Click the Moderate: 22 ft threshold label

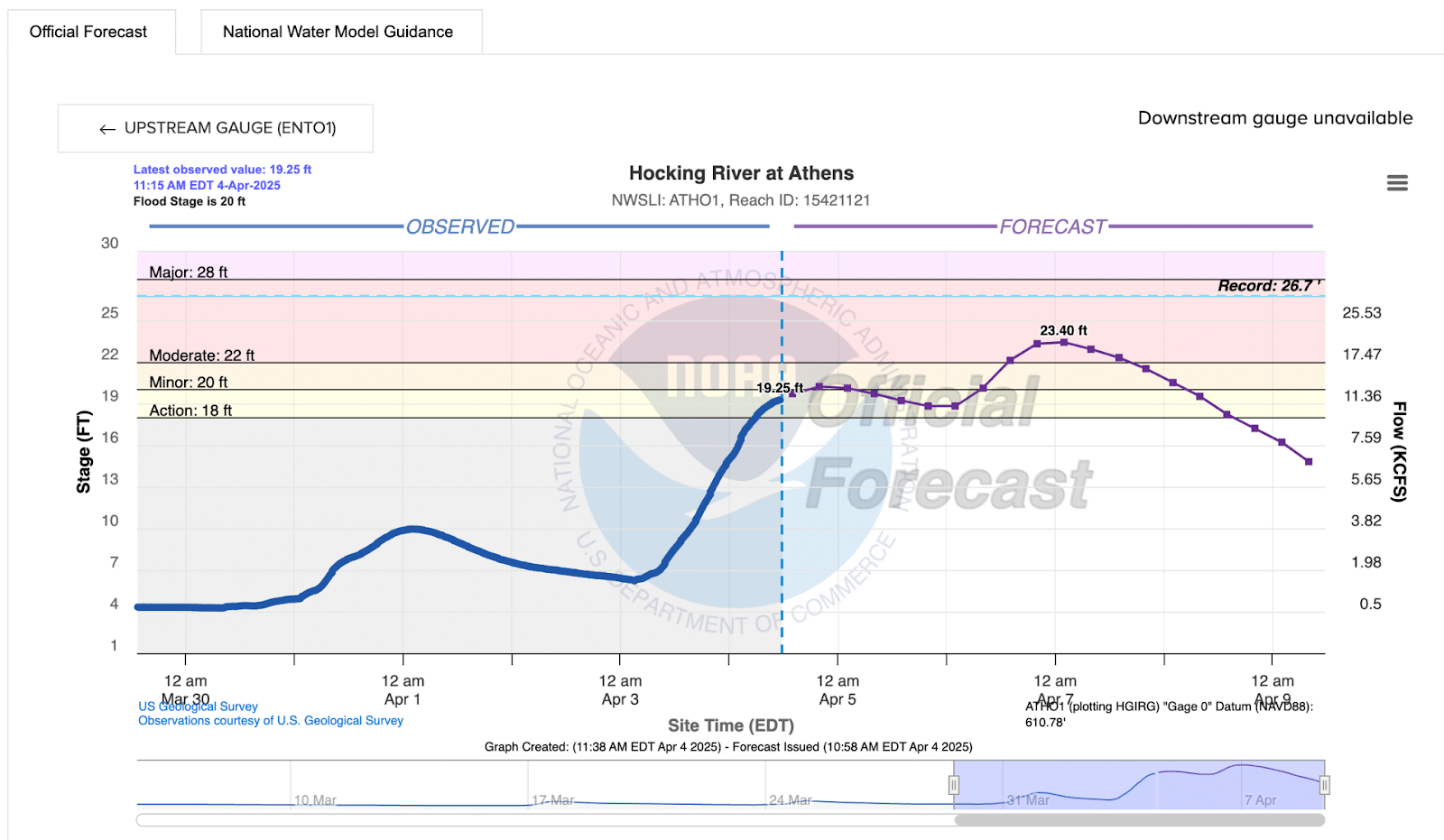click(201, 355)
